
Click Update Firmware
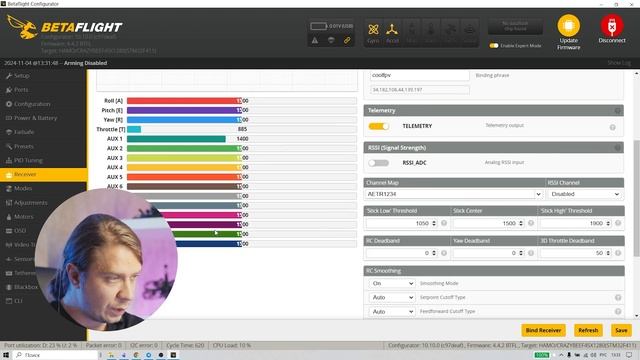[x=569, y=32]
